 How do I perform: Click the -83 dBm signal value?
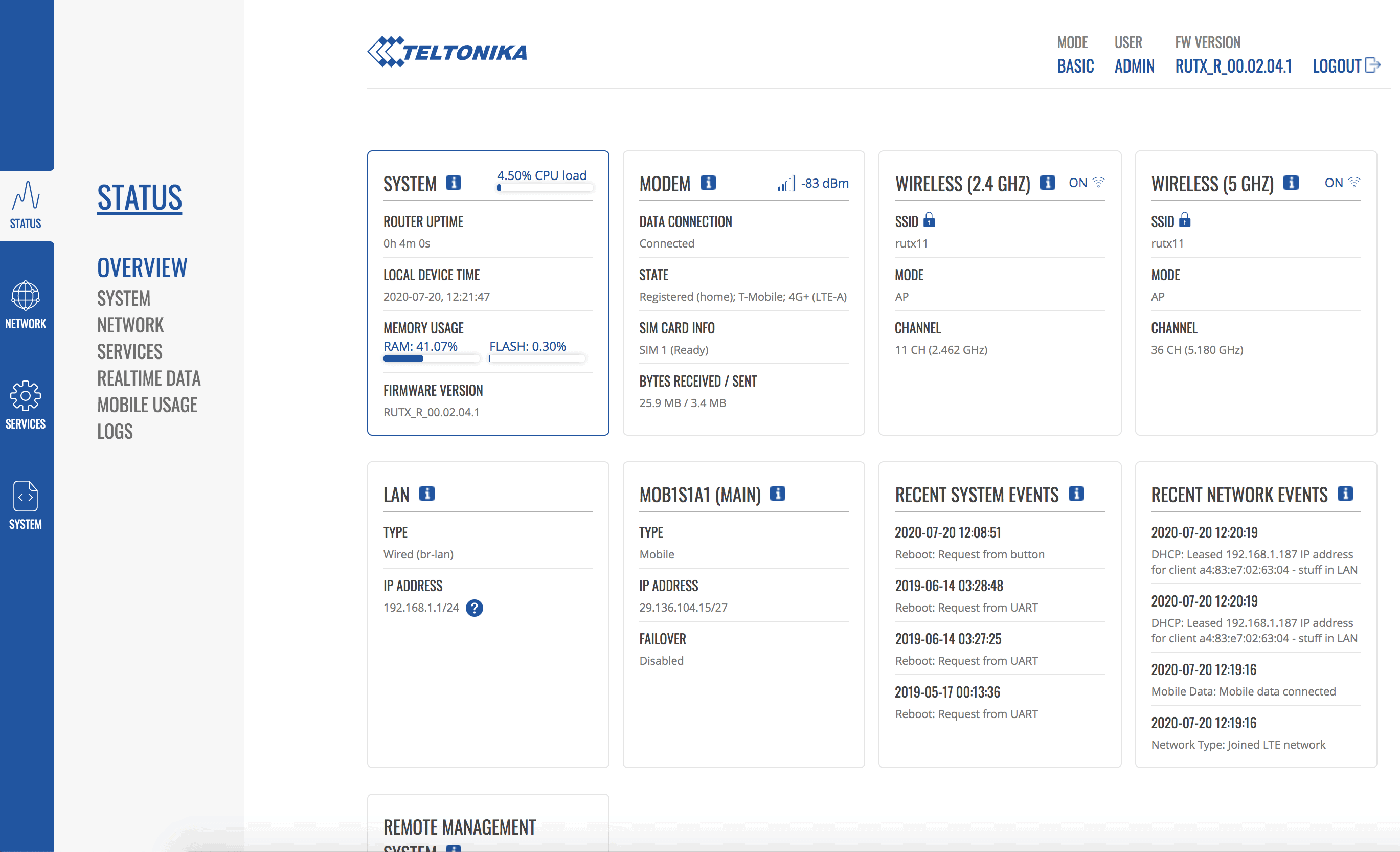pos(825,183)
